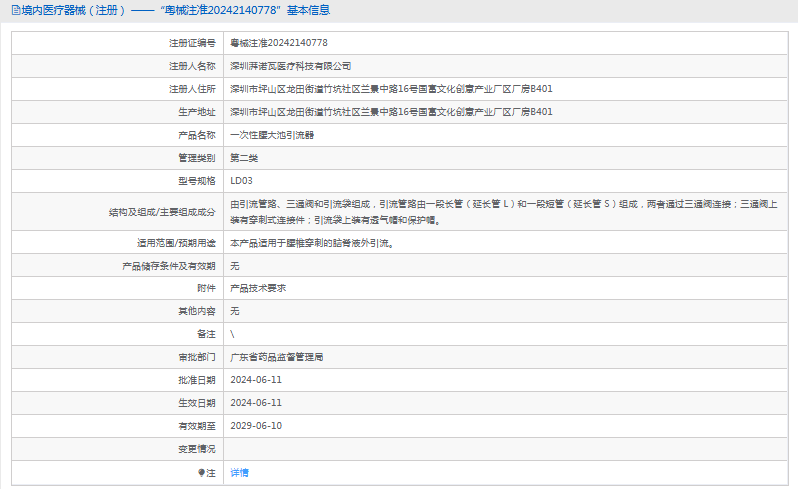Click the 产品名称 label
This screenshot has height=489, width=798.
pyautogui.click(x=197, y=135)
